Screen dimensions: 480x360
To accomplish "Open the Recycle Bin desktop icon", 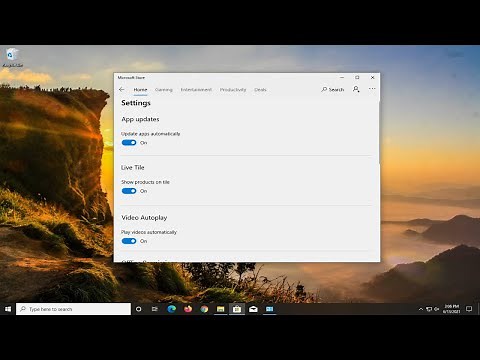I will click(x=12, y=58).
